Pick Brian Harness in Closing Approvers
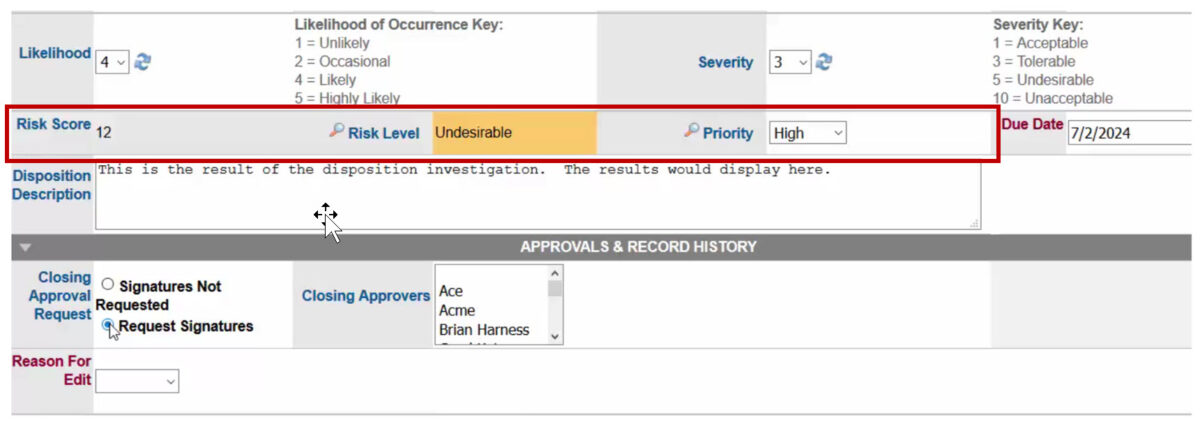The image size is (1200, 423). pos(484,329)
